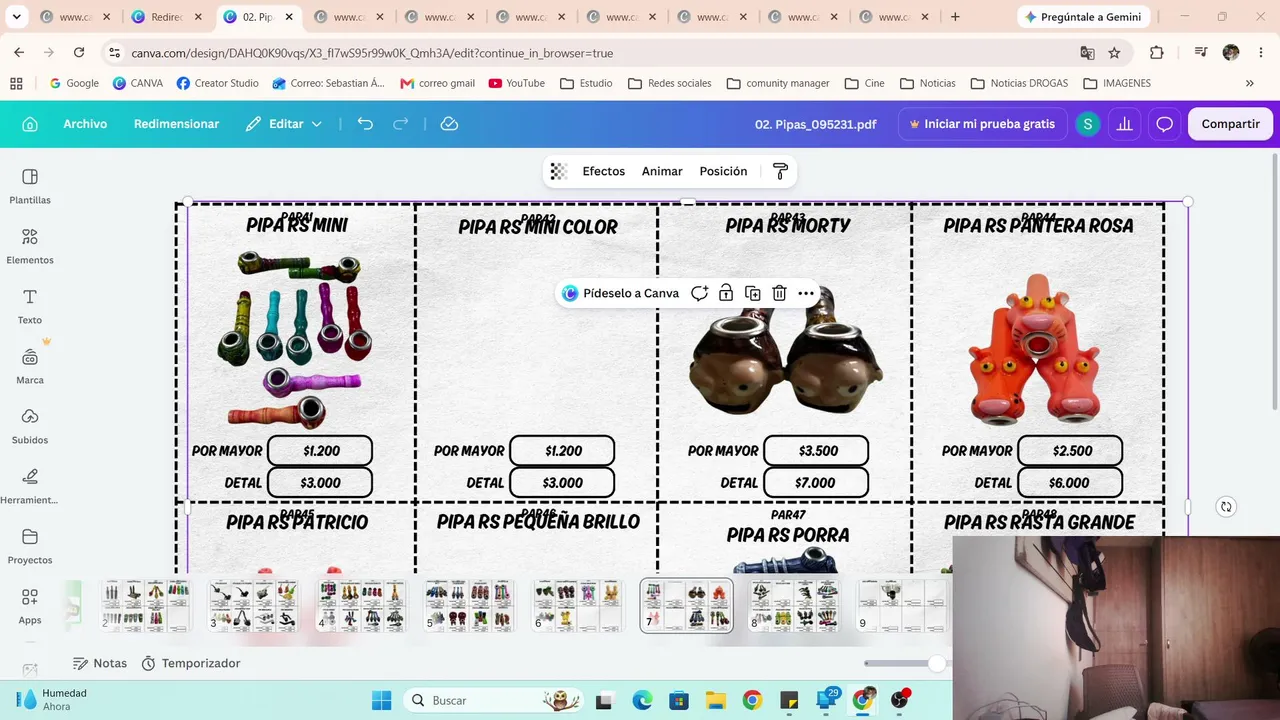Bookmark this page with the star
This screenshot has height=720, width=1280.
coord(1114,53)
